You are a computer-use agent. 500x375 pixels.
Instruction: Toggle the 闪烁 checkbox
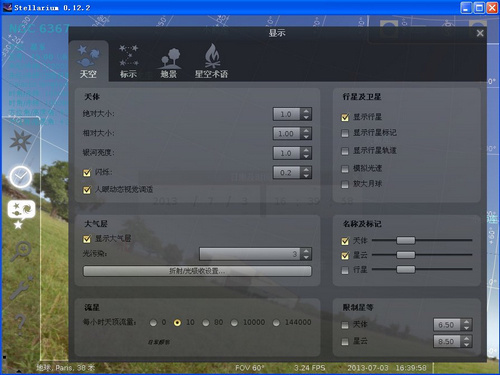pyautogui.click(x=87, y=172)
